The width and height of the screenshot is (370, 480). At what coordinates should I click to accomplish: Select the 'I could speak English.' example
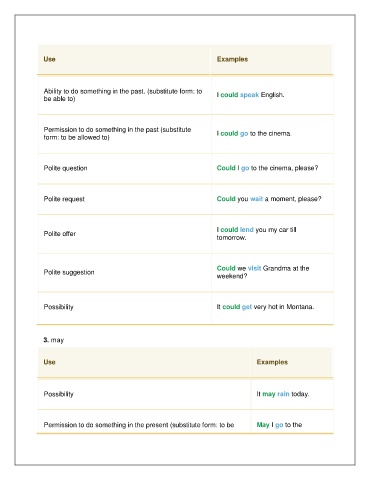click(x=250, y=95)
